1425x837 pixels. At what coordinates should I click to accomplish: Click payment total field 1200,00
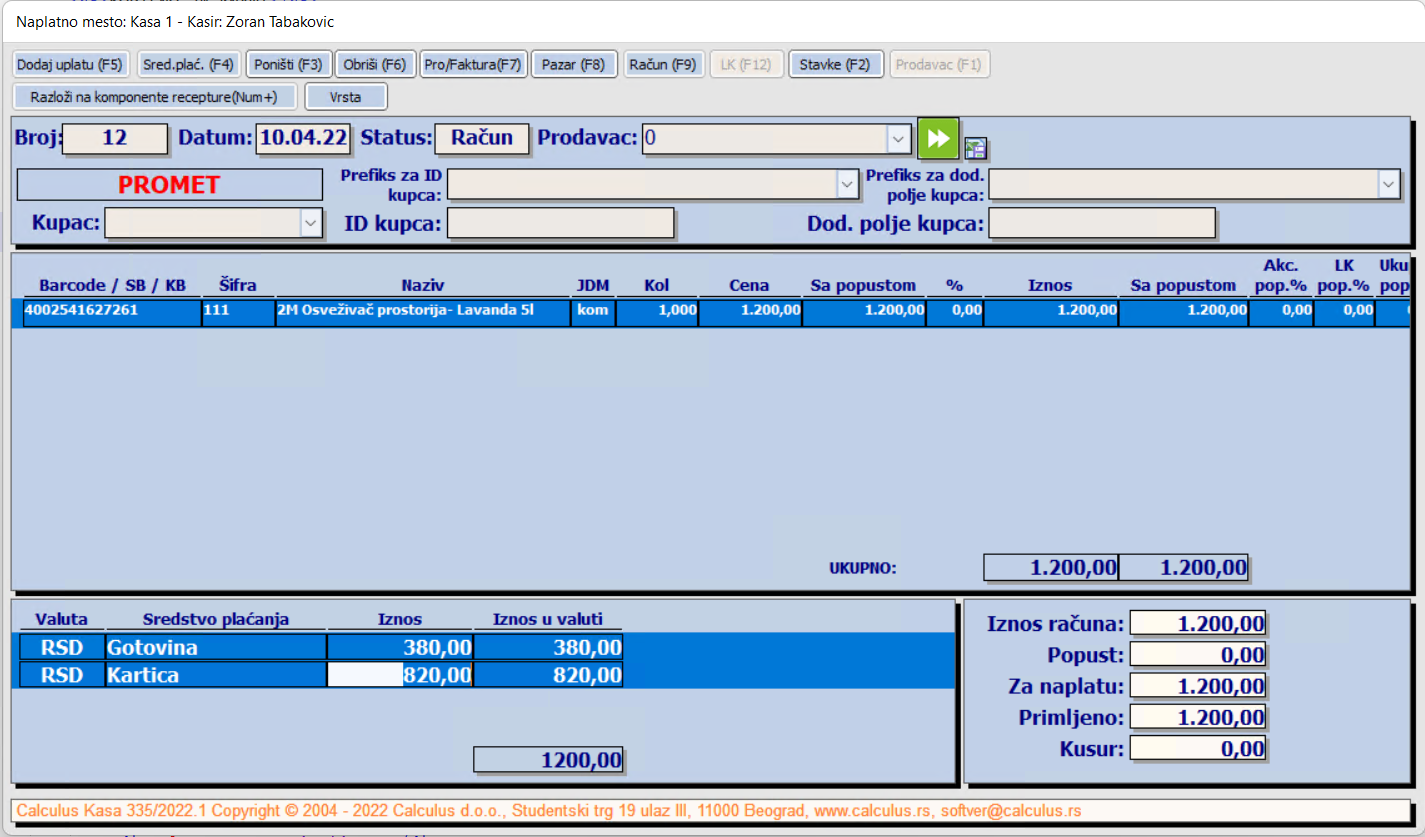[548, 760]
